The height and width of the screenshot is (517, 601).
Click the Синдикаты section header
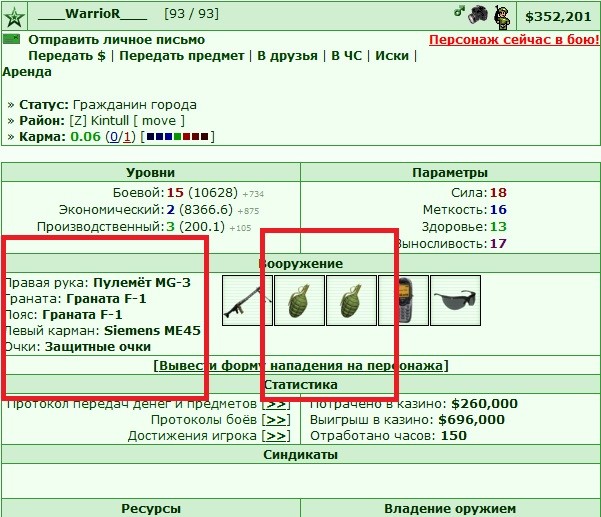pyautogui.click(x=300, y=455)
